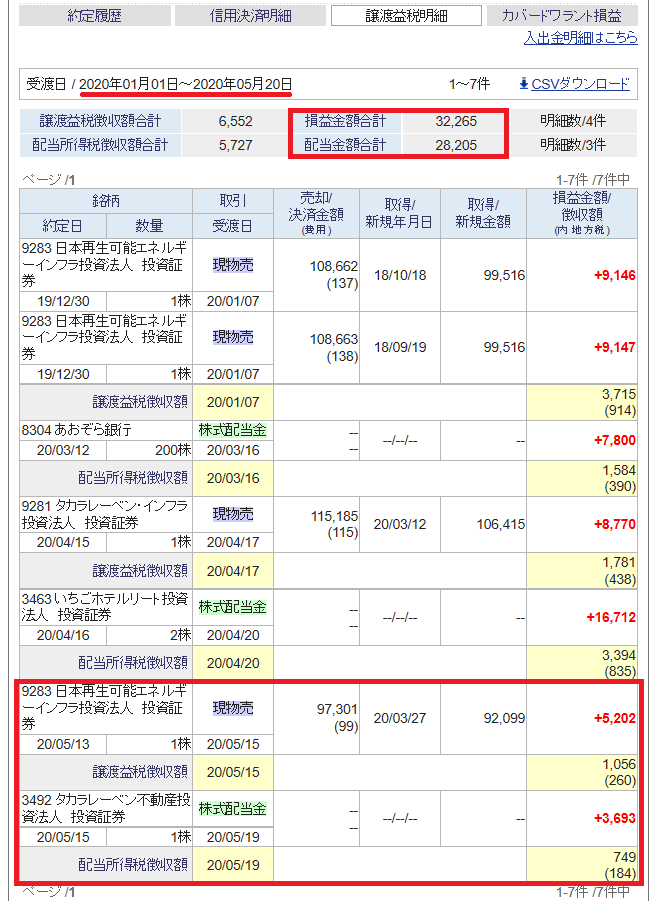651x901 pixels.
Task: Follow the 入出金明細はこちら link
Action: (580, 38)
